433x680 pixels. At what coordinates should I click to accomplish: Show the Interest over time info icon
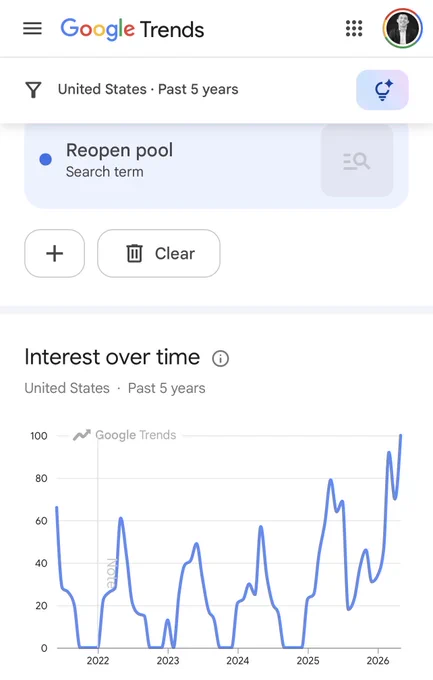[220, 359]
